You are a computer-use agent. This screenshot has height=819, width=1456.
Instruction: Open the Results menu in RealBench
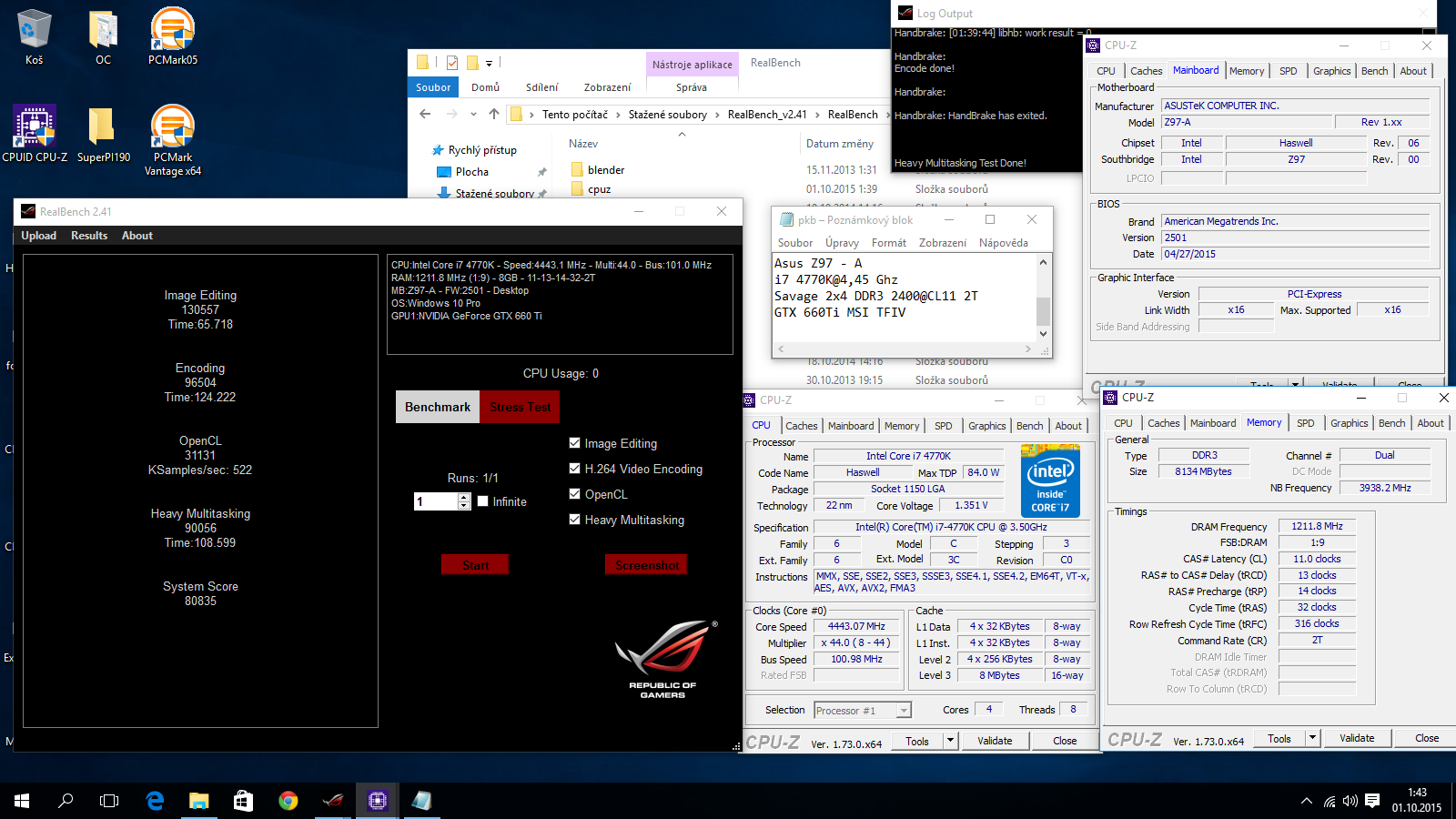pos(89,236)
